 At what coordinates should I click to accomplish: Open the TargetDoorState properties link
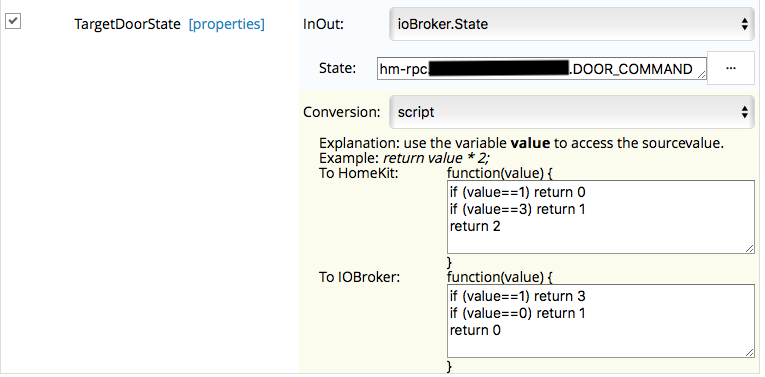227,24
